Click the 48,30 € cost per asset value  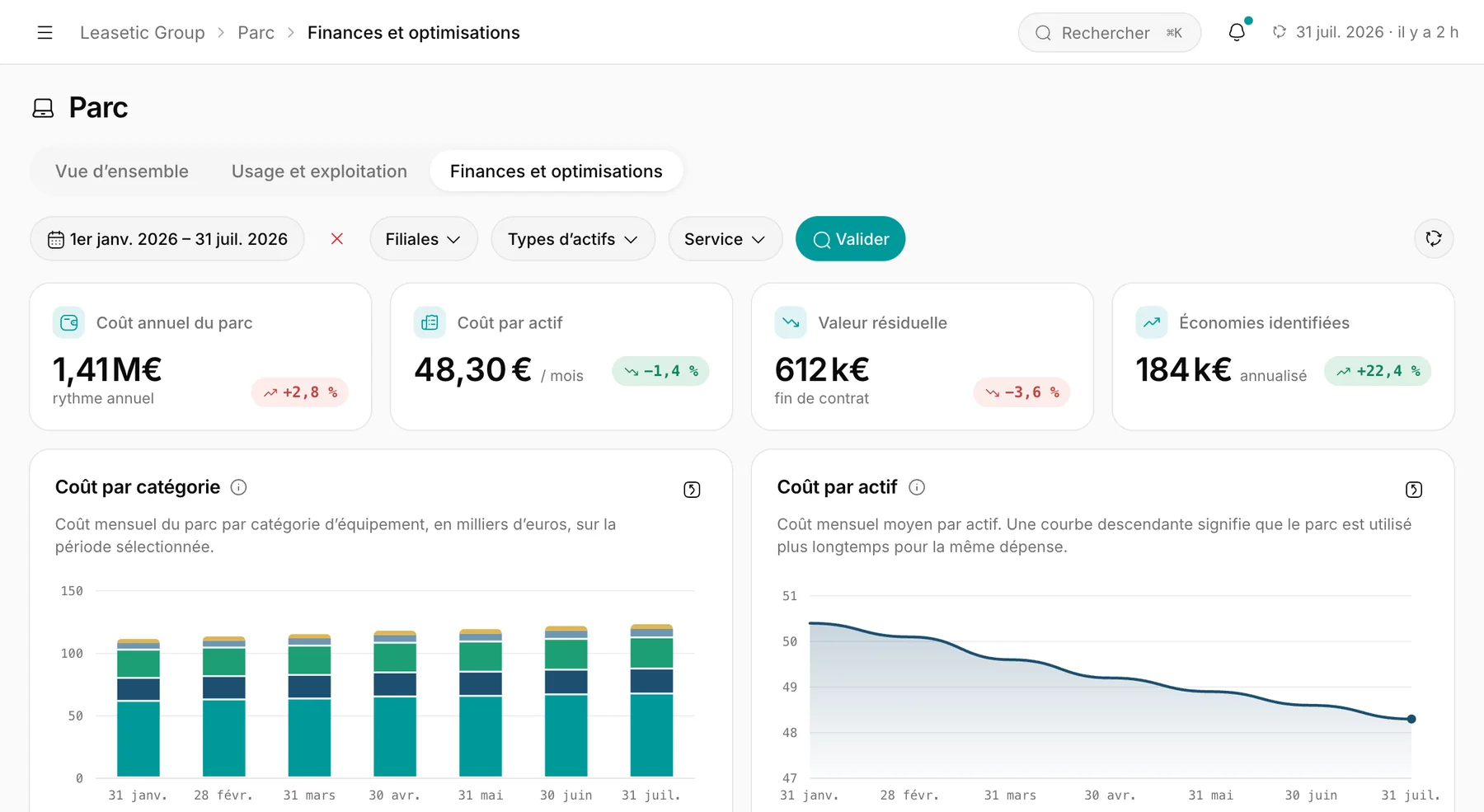472,369
